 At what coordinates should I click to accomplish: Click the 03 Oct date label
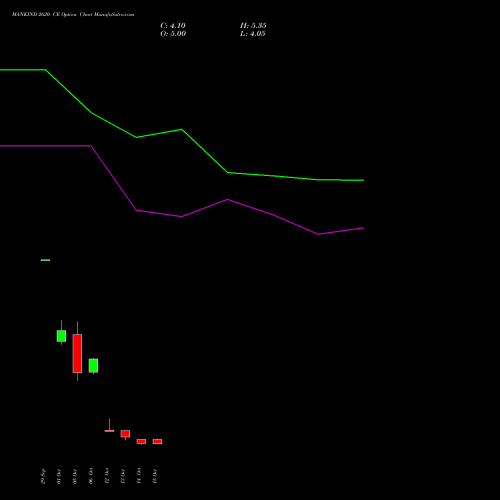point(75,476)
